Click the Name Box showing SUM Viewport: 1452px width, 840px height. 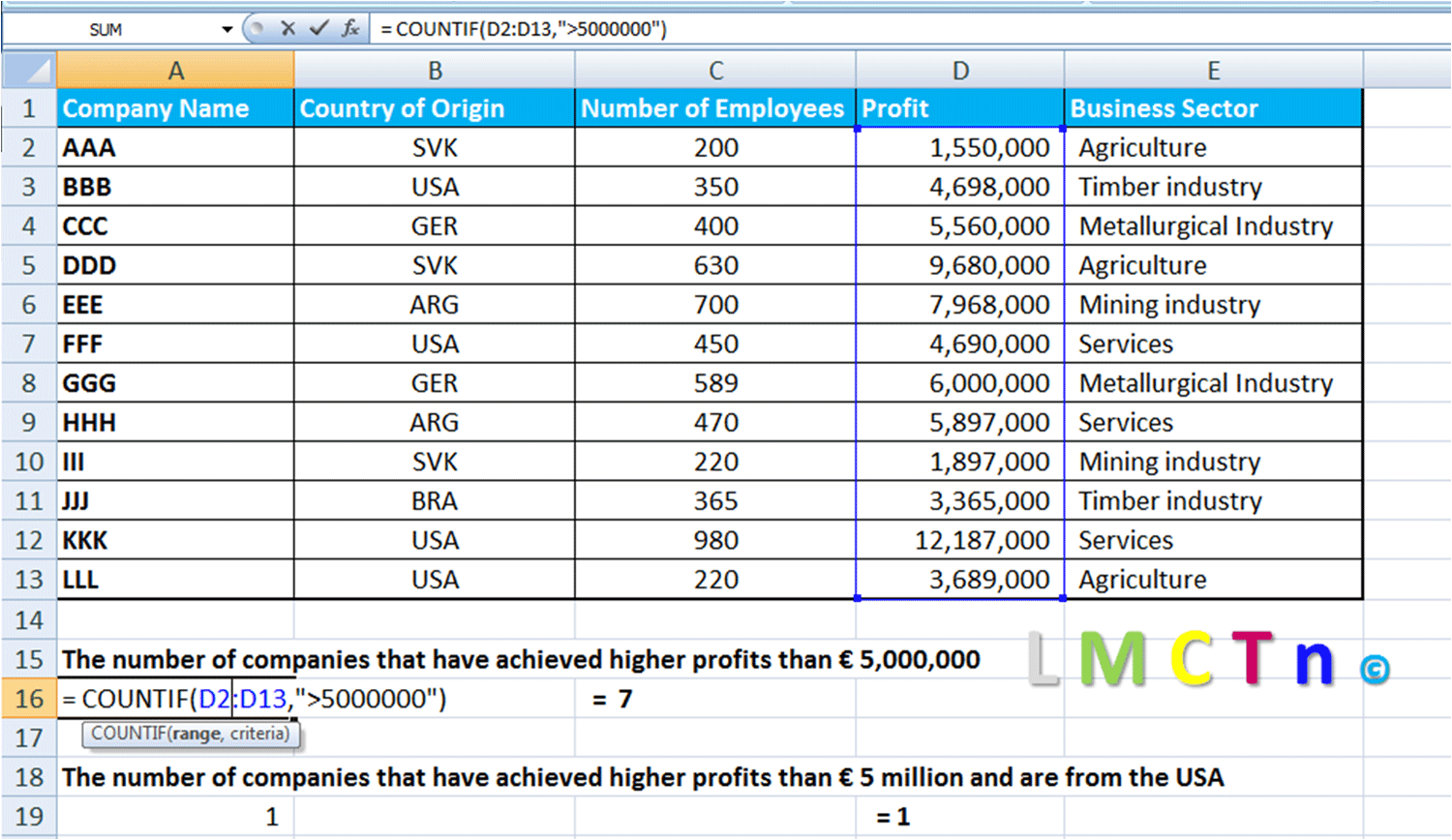106,30
